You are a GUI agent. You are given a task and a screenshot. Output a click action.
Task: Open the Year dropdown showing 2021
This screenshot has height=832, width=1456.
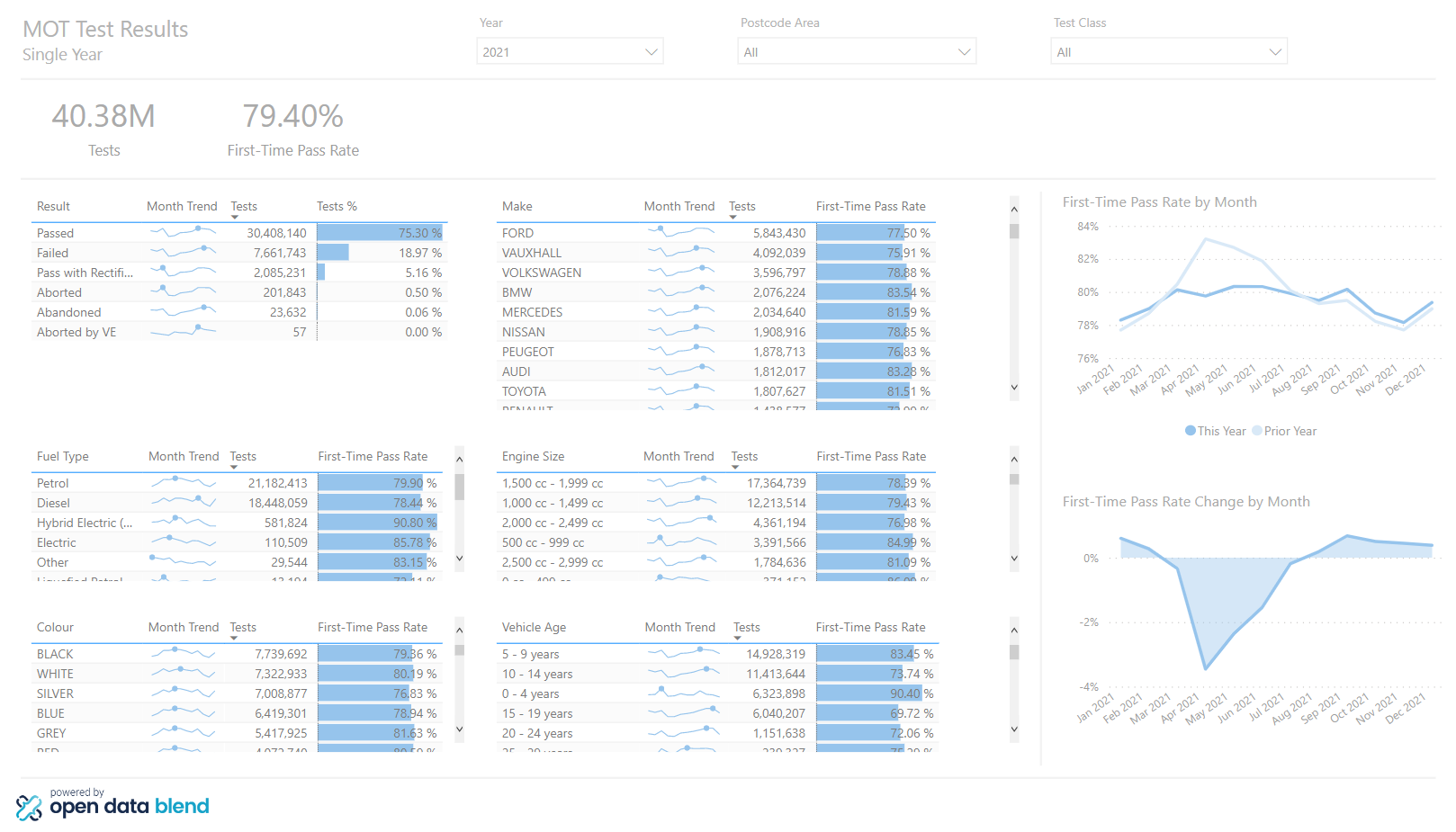(570, 51)
